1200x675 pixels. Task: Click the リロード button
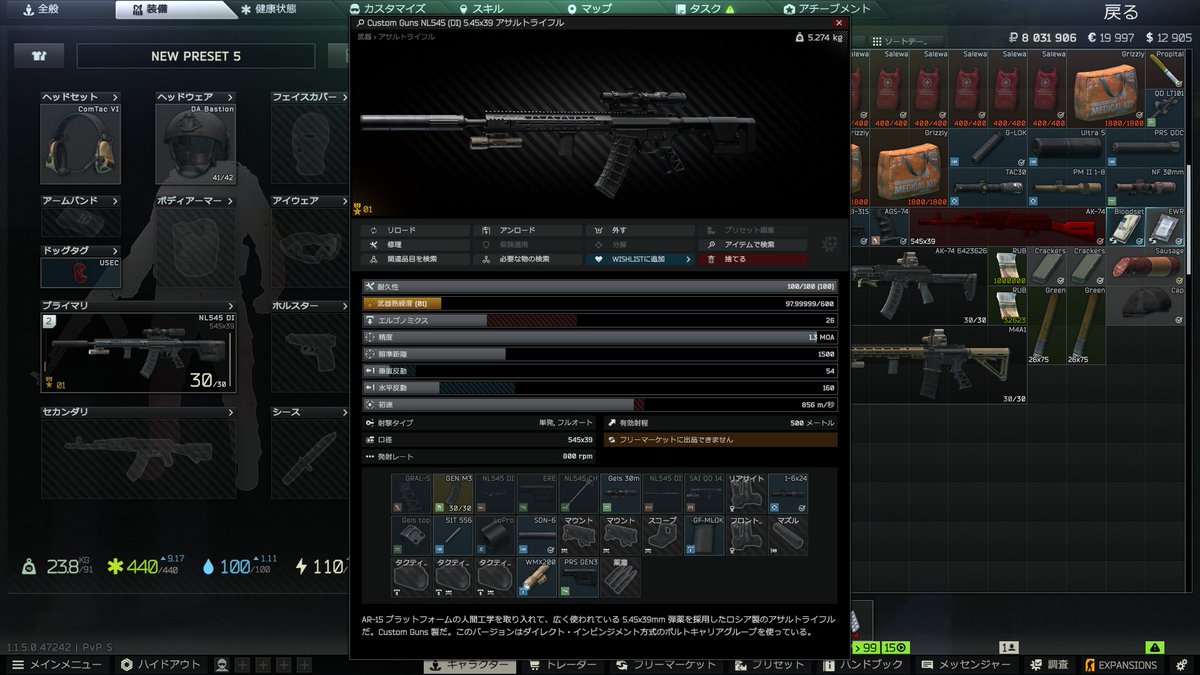coord(416,230)
